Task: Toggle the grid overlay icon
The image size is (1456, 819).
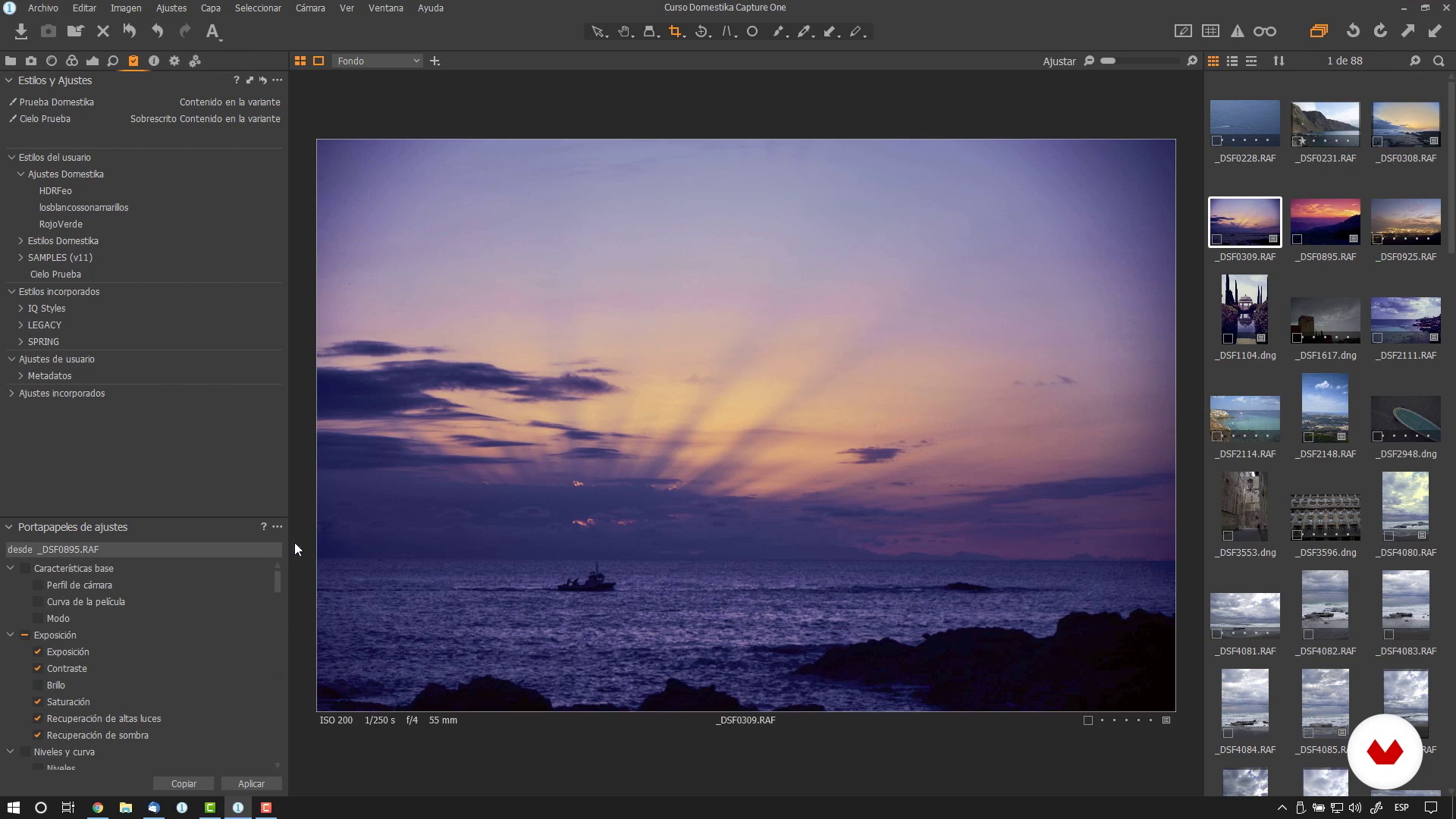Action: (x=1211, y=31)
